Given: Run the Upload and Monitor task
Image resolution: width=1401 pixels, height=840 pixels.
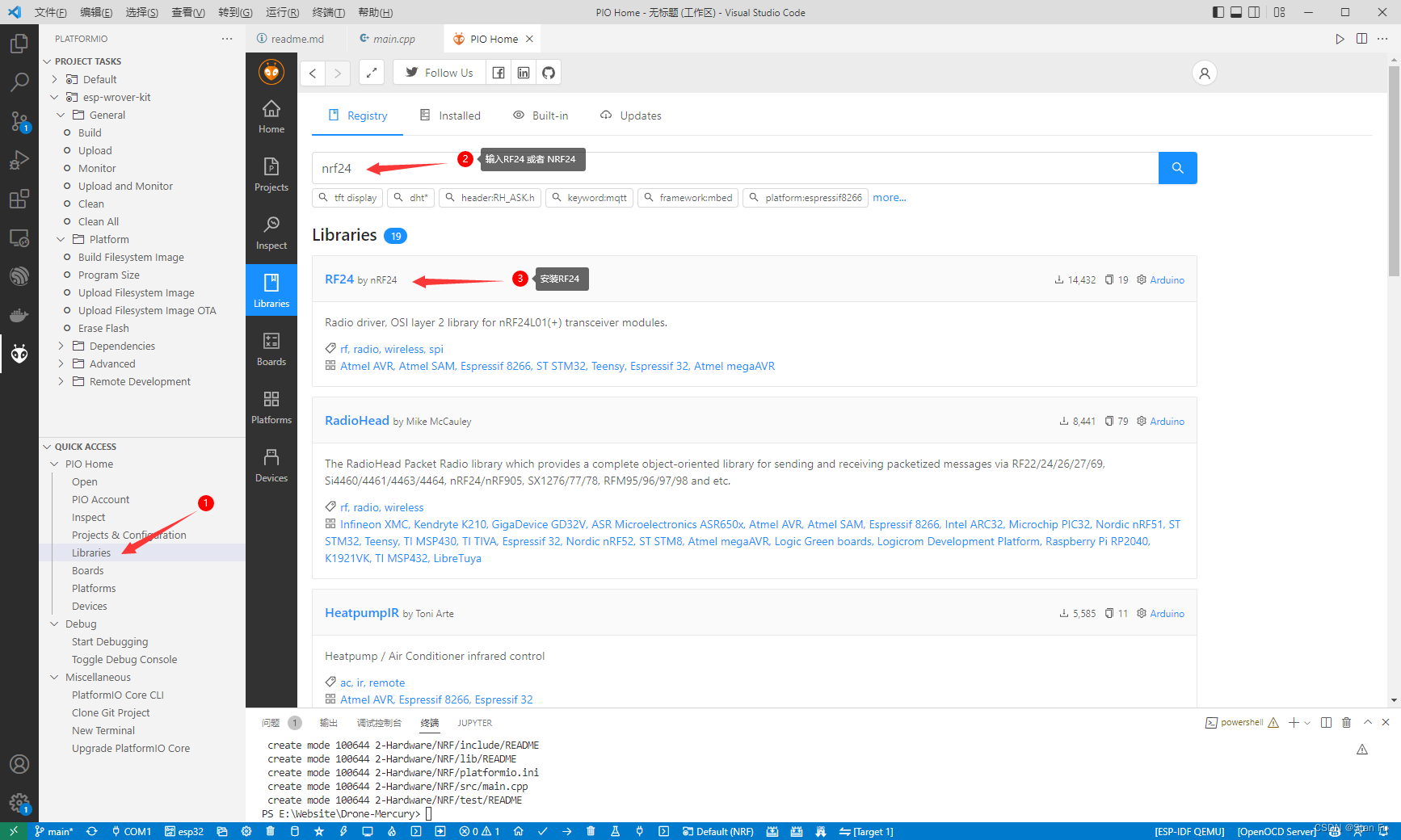Looking at the screenshot, I should coord(125,186).
